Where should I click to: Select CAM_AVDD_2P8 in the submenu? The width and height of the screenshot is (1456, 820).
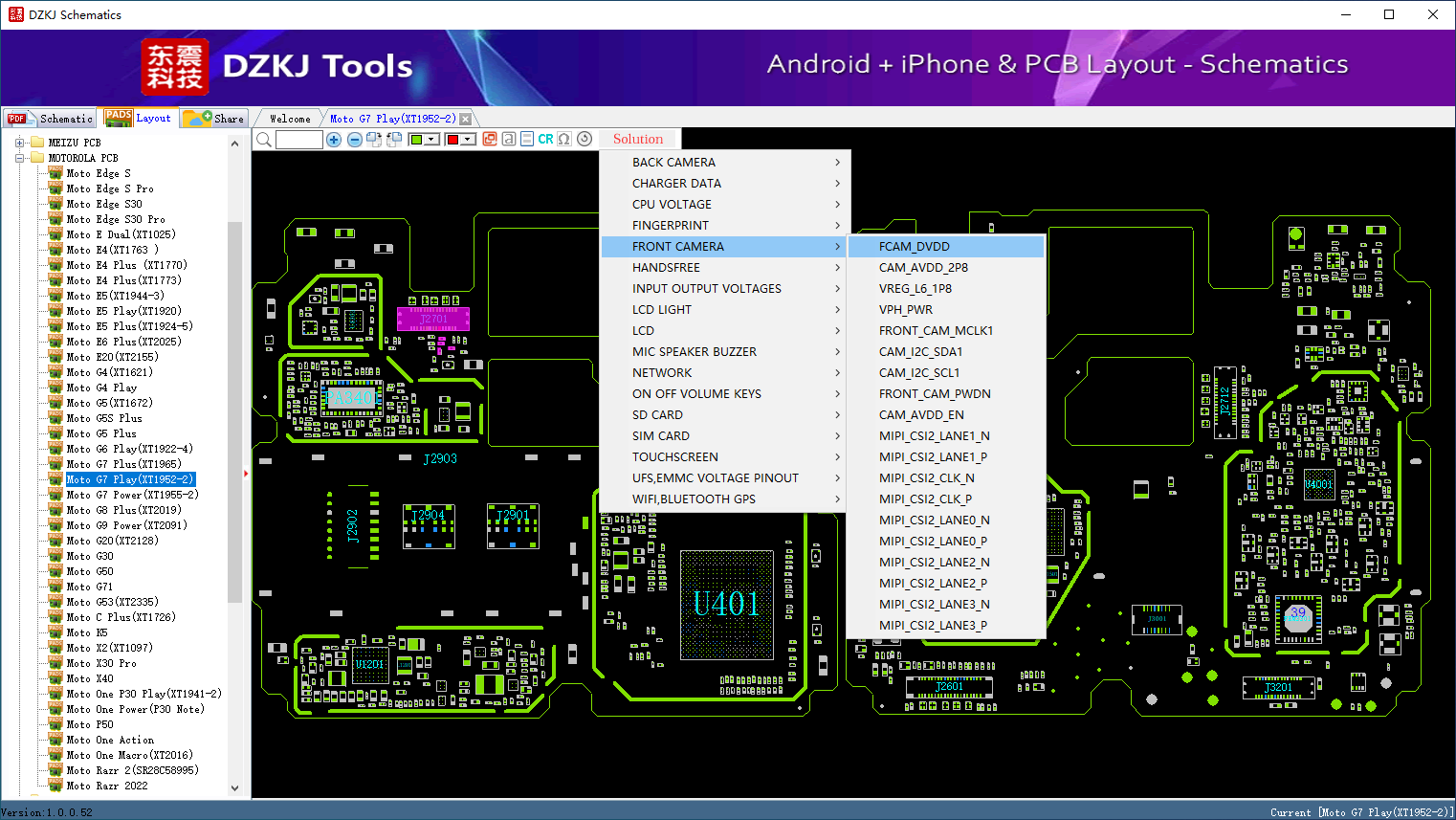(946, 268)
